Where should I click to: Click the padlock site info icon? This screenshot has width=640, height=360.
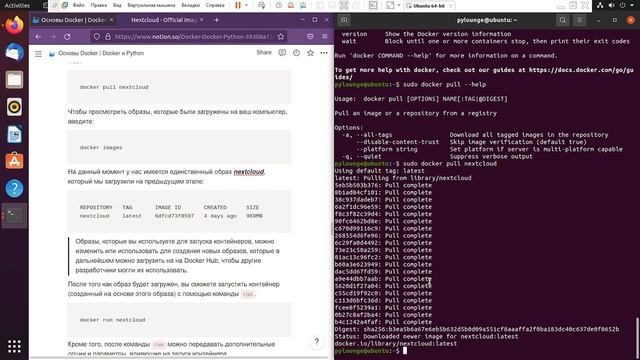108,37
